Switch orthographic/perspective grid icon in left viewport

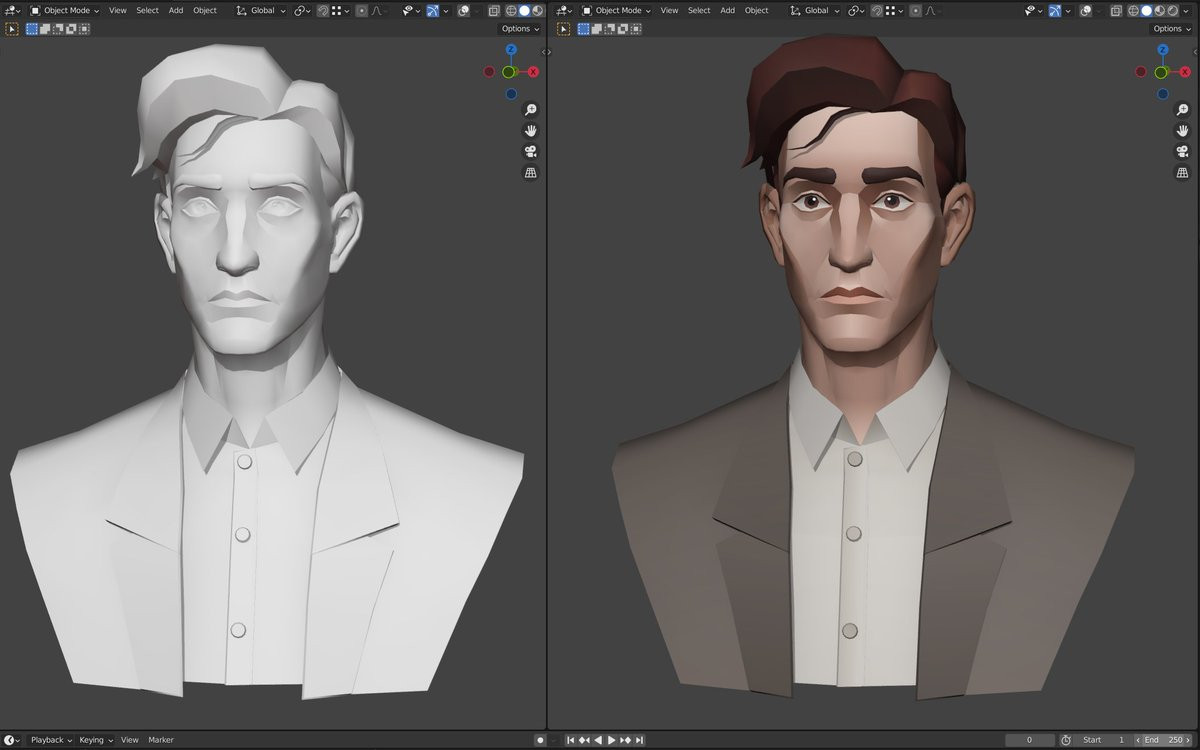[x=530, y=173]
